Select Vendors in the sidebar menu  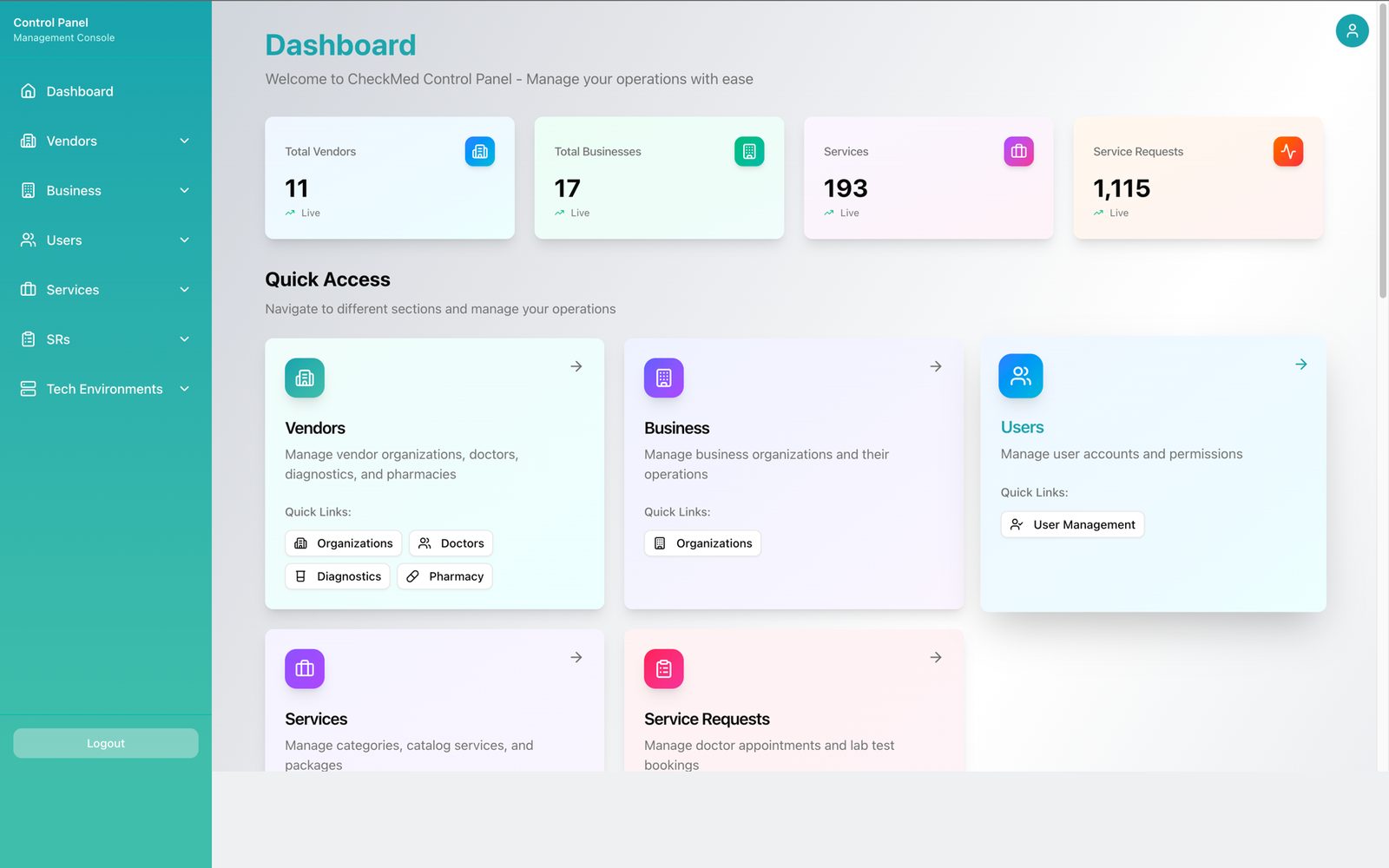(106, 141)
